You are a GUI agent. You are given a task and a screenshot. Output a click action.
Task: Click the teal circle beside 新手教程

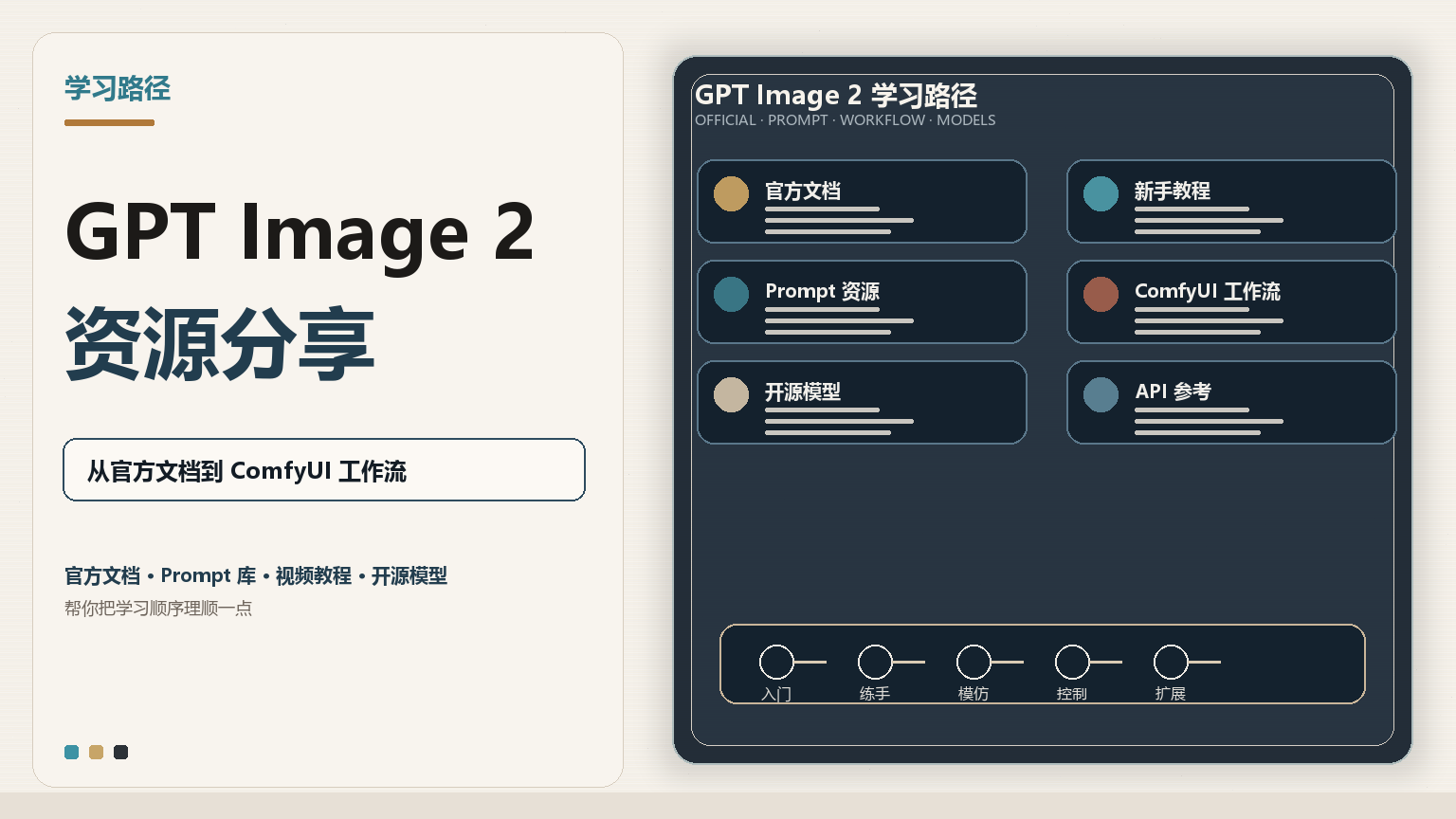point(1101,193)
